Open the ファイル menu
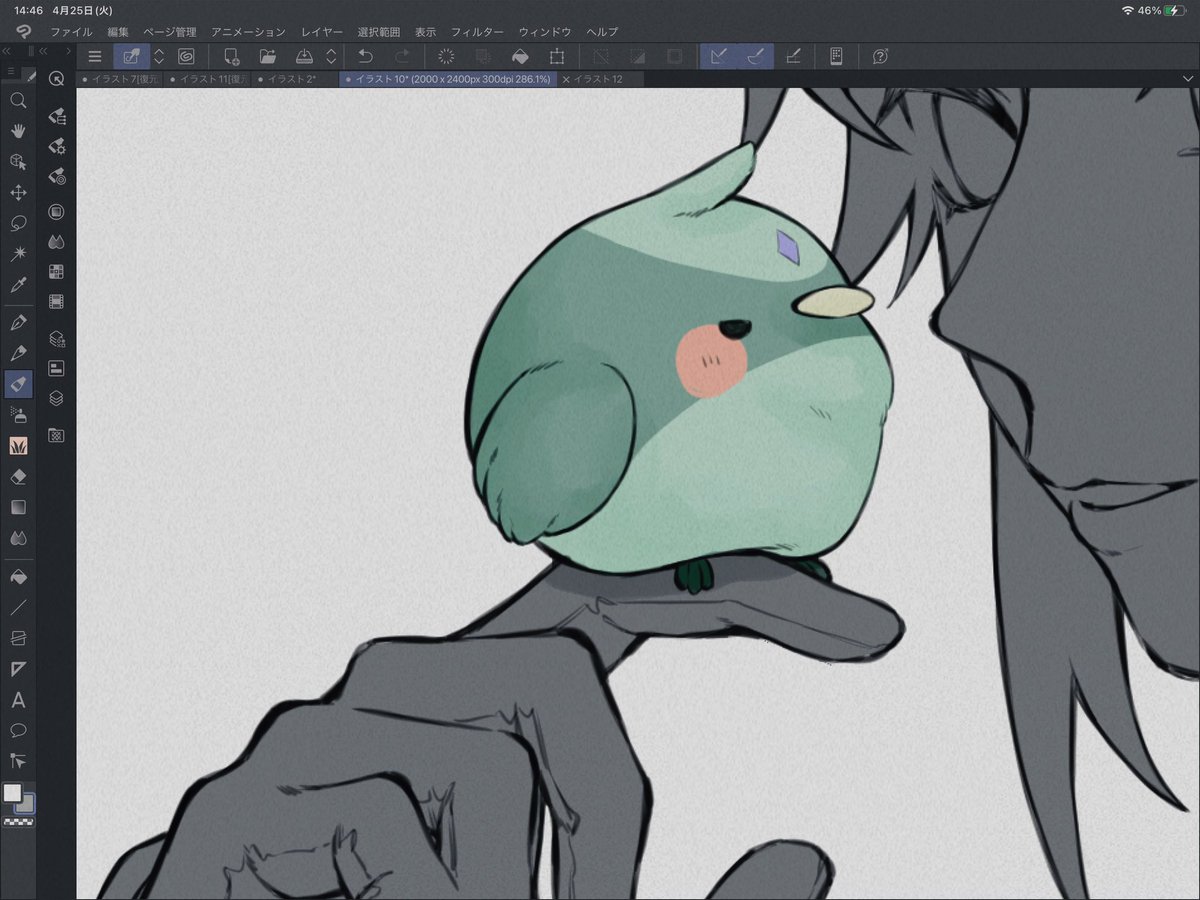 tap(71, 32)
